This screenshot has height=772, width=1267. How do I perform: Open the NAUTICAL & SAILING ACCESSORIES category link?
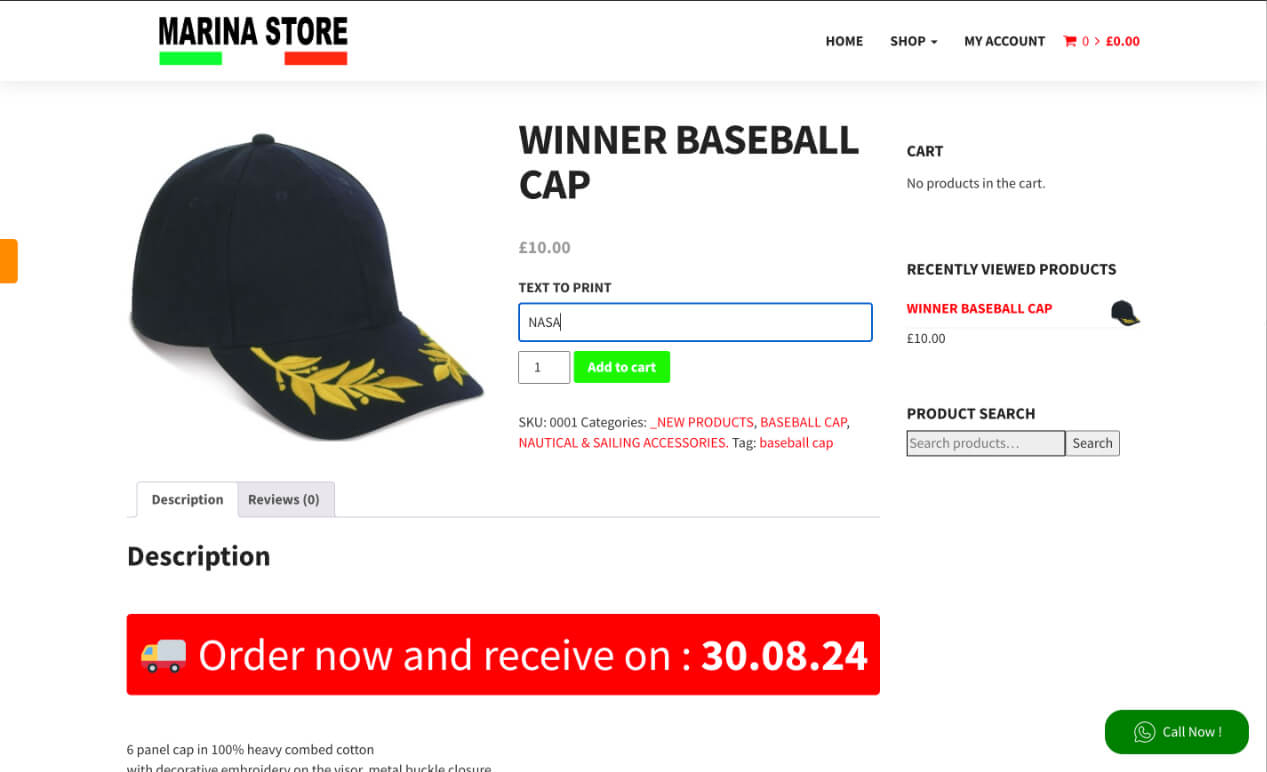point(622,442)
